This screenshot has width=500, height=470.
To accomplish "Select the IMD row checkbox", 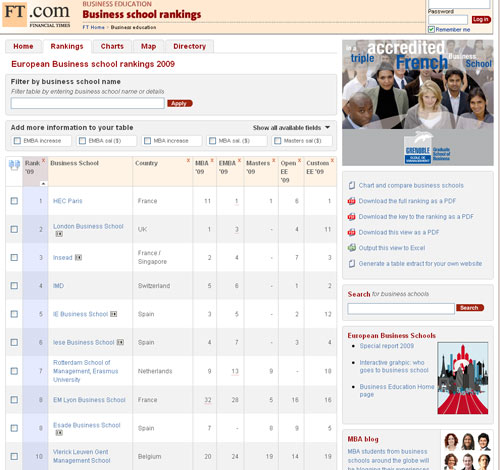I will pos(14,286).
